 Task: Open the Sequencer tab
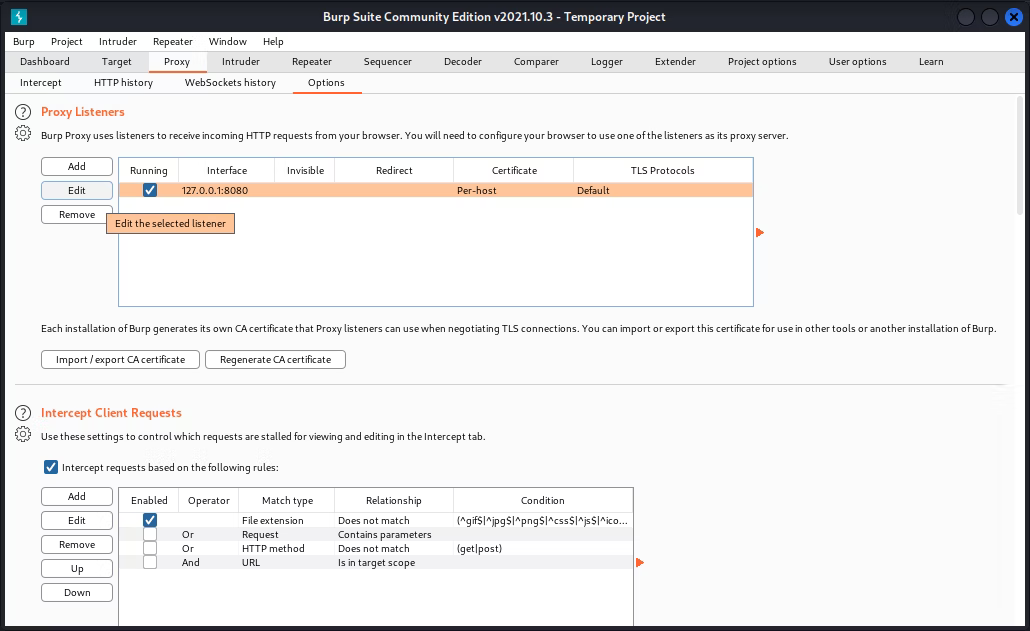point(388,62)
